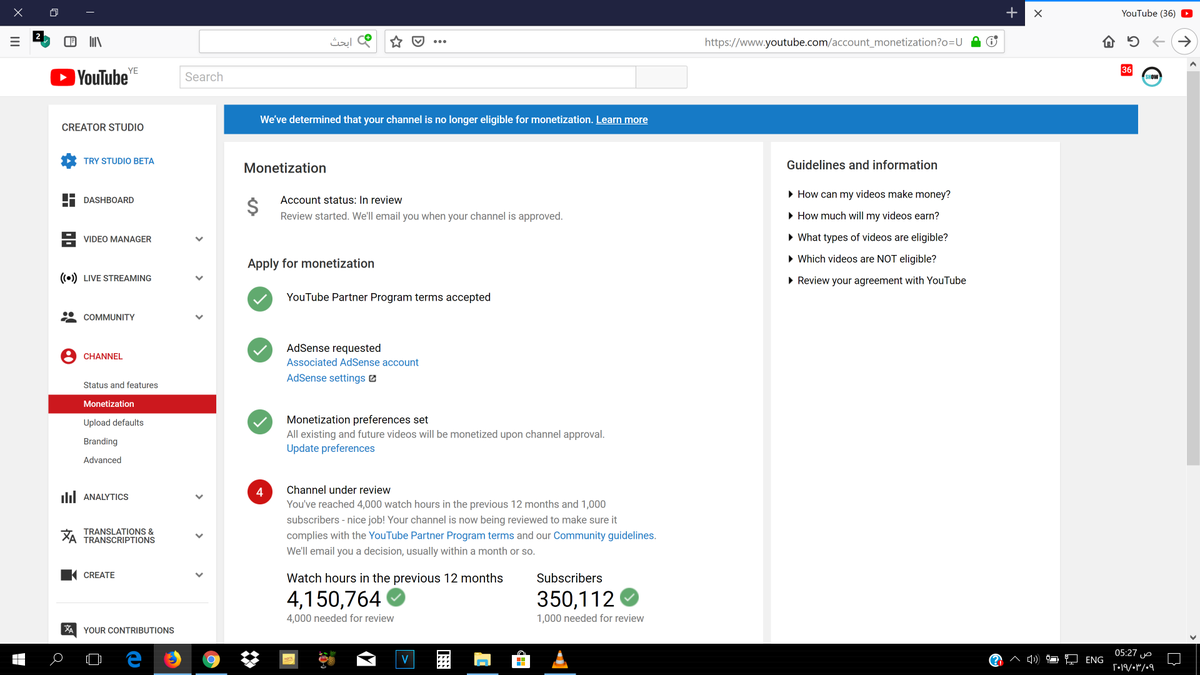Toggle the Firefox sidebars icon
The image size is (1200, 675).
pyautogui.click(x=70, y=42)
